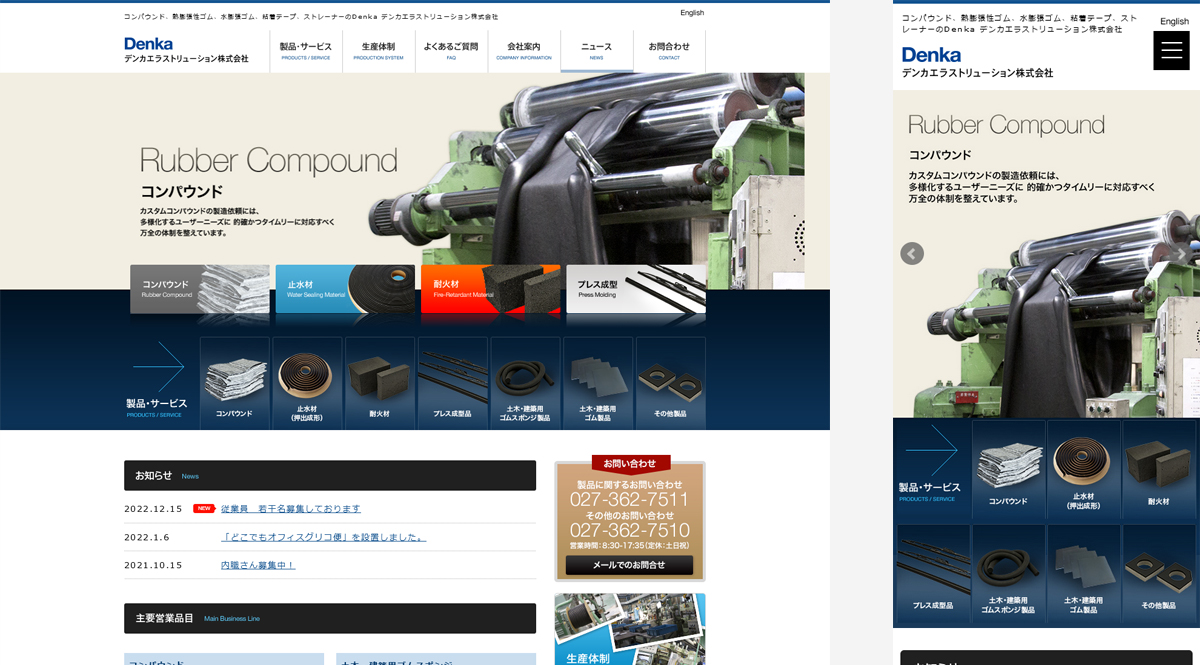
Task: Open その他製品 tile in mobile view
Action: 1159,574
